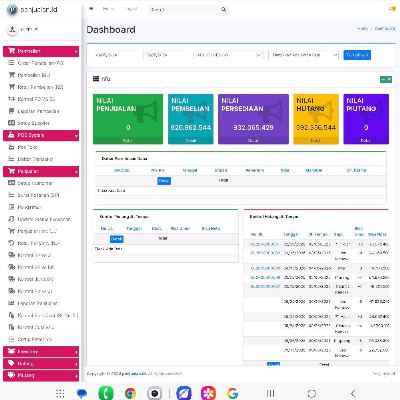Click the end date input field
This screenshot has width=400, height=400.
167,55
